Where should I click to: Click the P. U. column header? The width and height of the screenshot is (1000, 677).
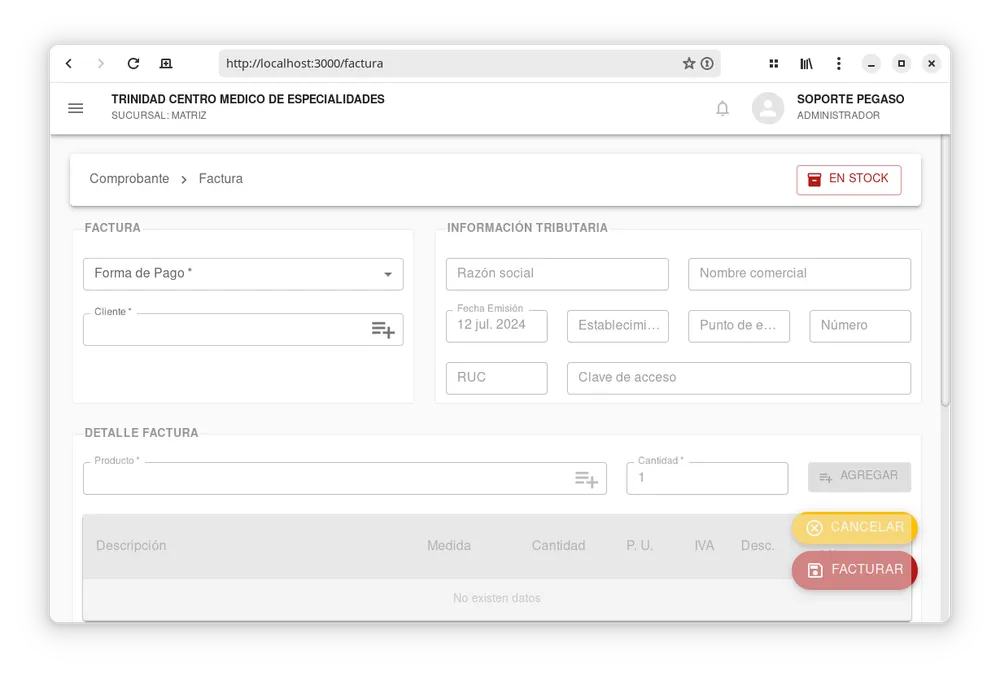[640, 546]
